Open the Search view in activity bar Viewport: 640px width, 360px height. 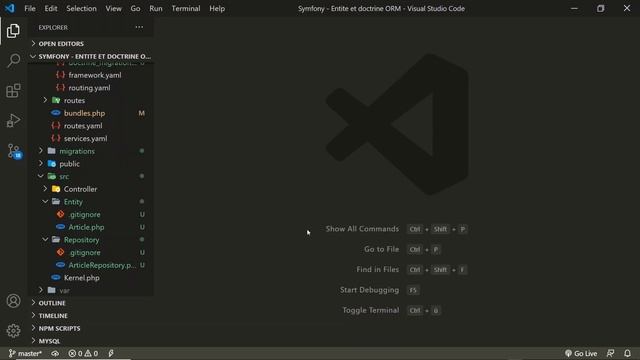[x=13, y=60]
